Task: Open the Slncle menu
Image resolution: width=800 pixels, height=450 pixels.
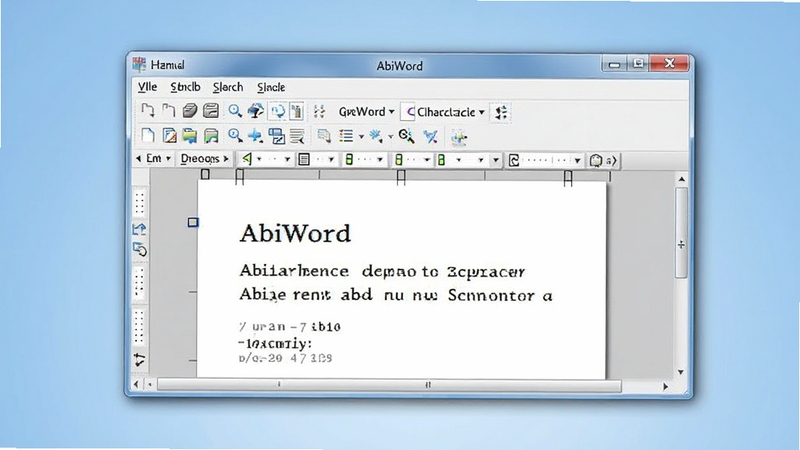Action: pos(271,87)
